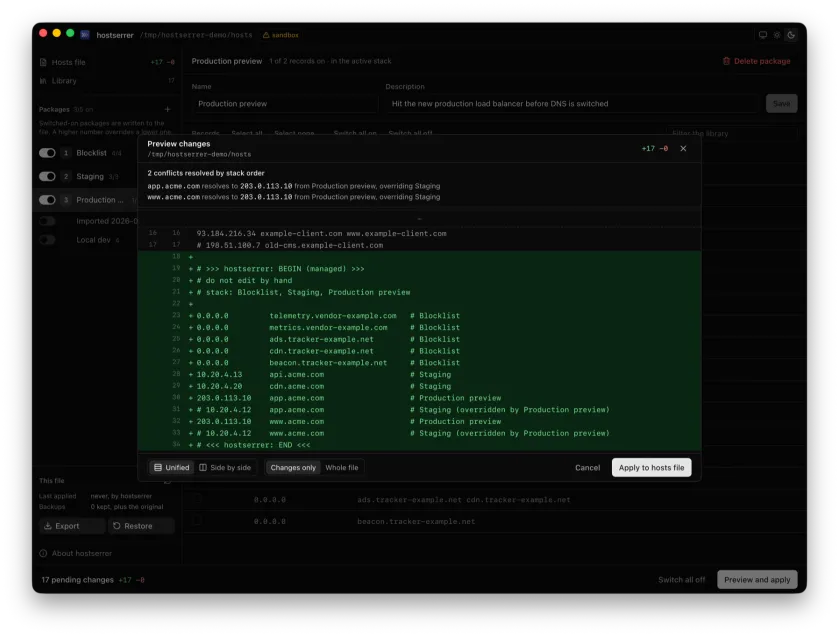Select the Changes only option
Screen dimensions: 840x637
[293, 467]
